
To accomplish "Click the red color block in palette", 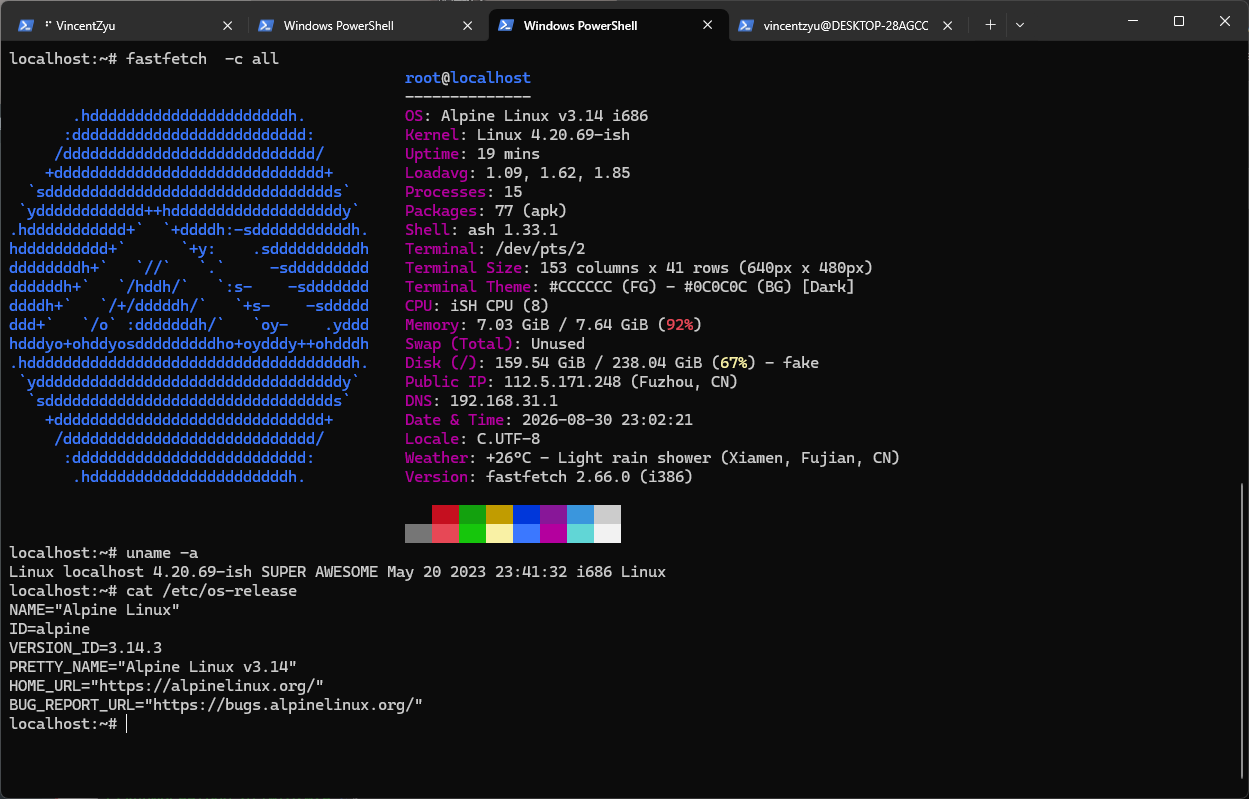I will coord(445,514).
